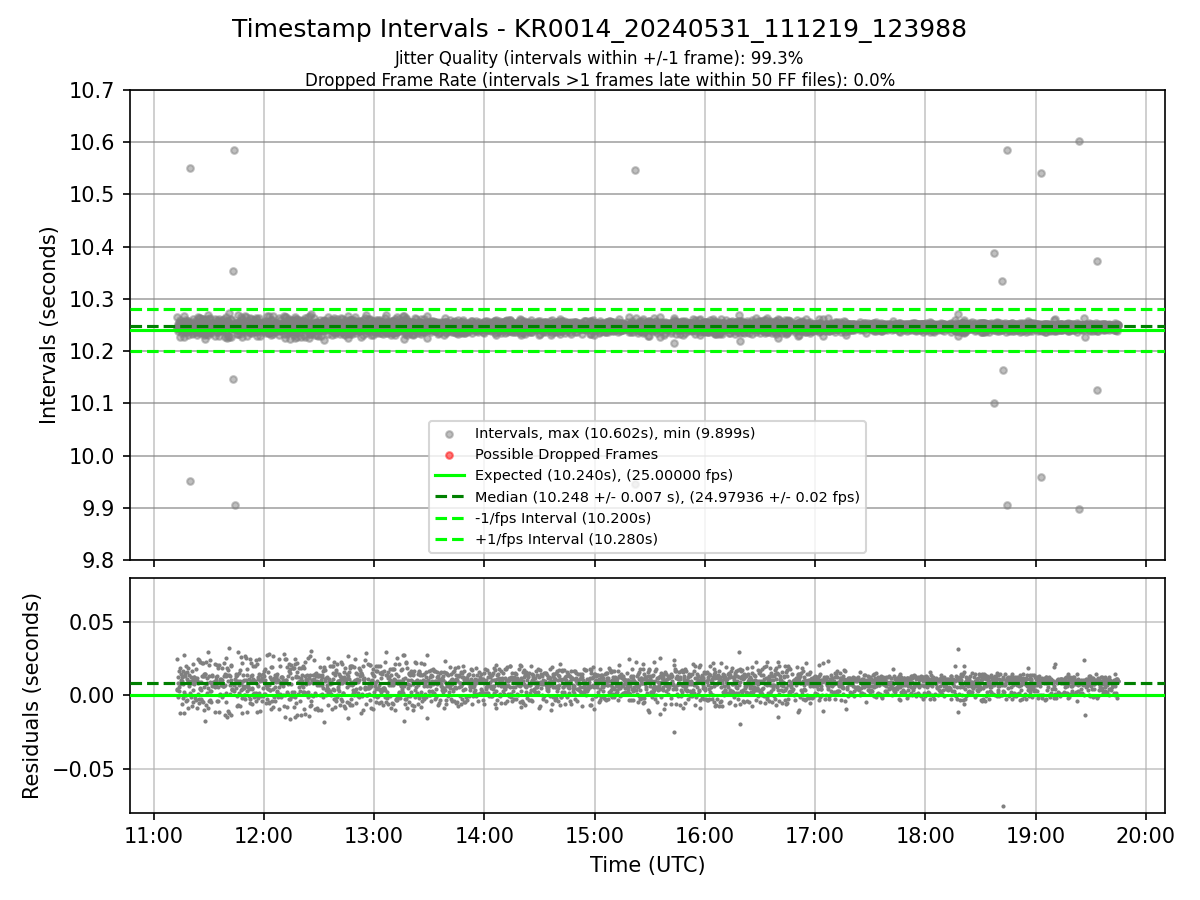Click the outlier point at 10.602s near 19:24

coord(1079,141)
